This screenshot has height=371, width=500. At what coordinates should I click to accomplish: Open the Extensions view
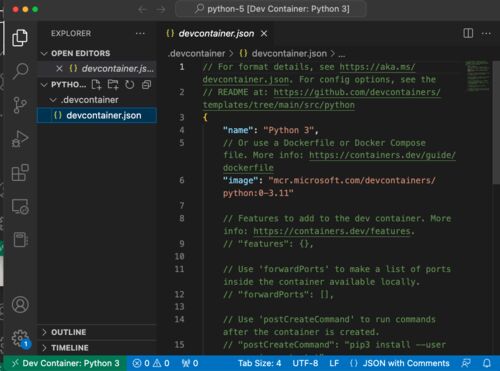point(20,172)
